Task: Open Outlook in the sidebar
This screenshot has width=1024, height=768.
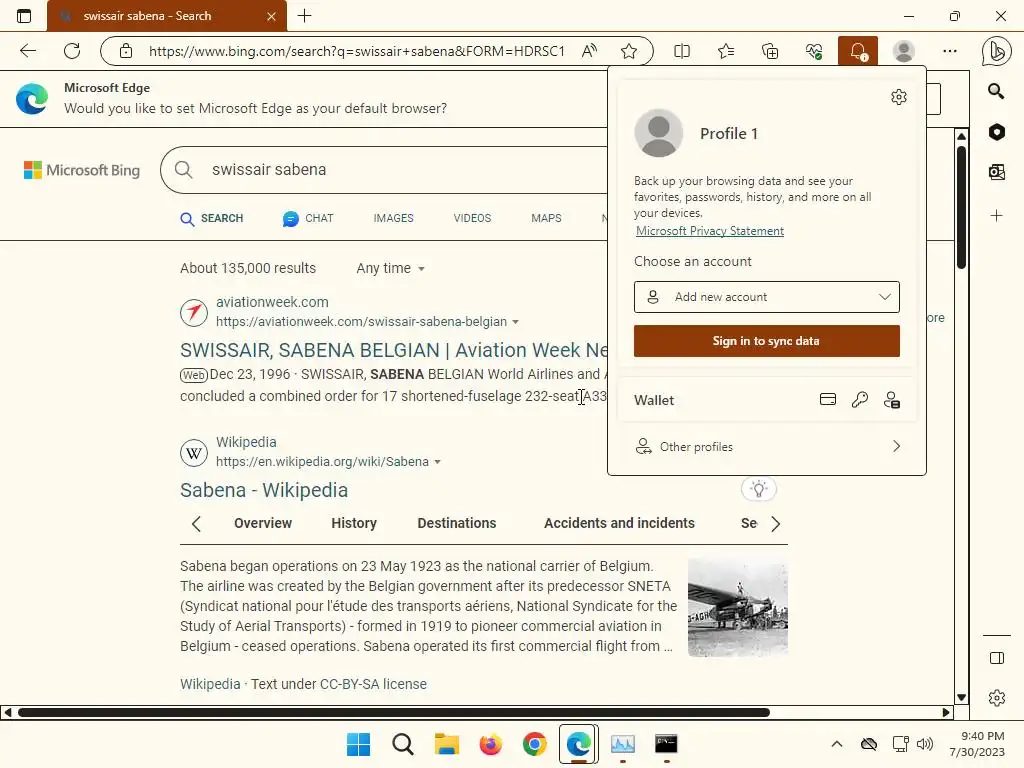Action: 997,172
